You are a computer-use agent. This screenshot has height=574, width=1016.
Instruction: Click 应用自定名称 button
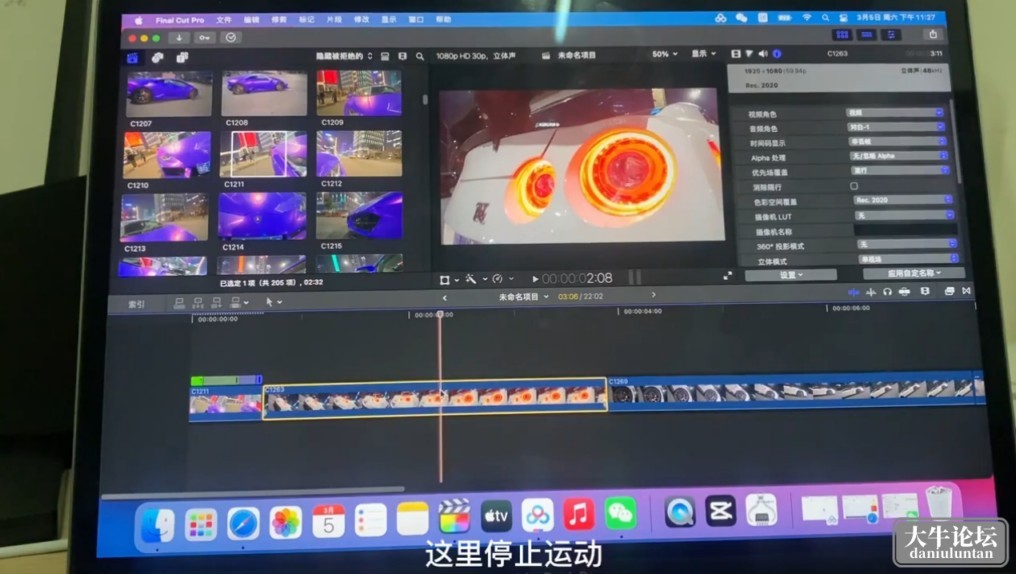914,273
